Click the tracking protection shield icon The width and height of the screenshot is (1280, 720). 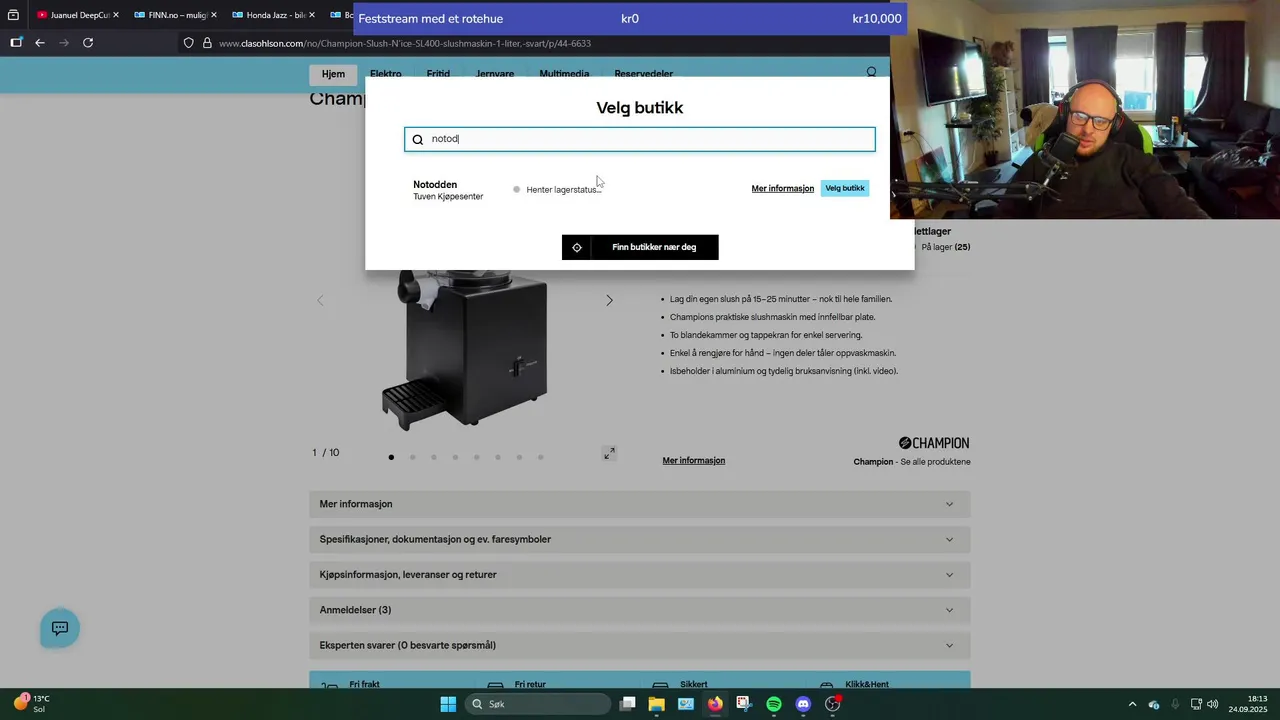coord(188,43)
